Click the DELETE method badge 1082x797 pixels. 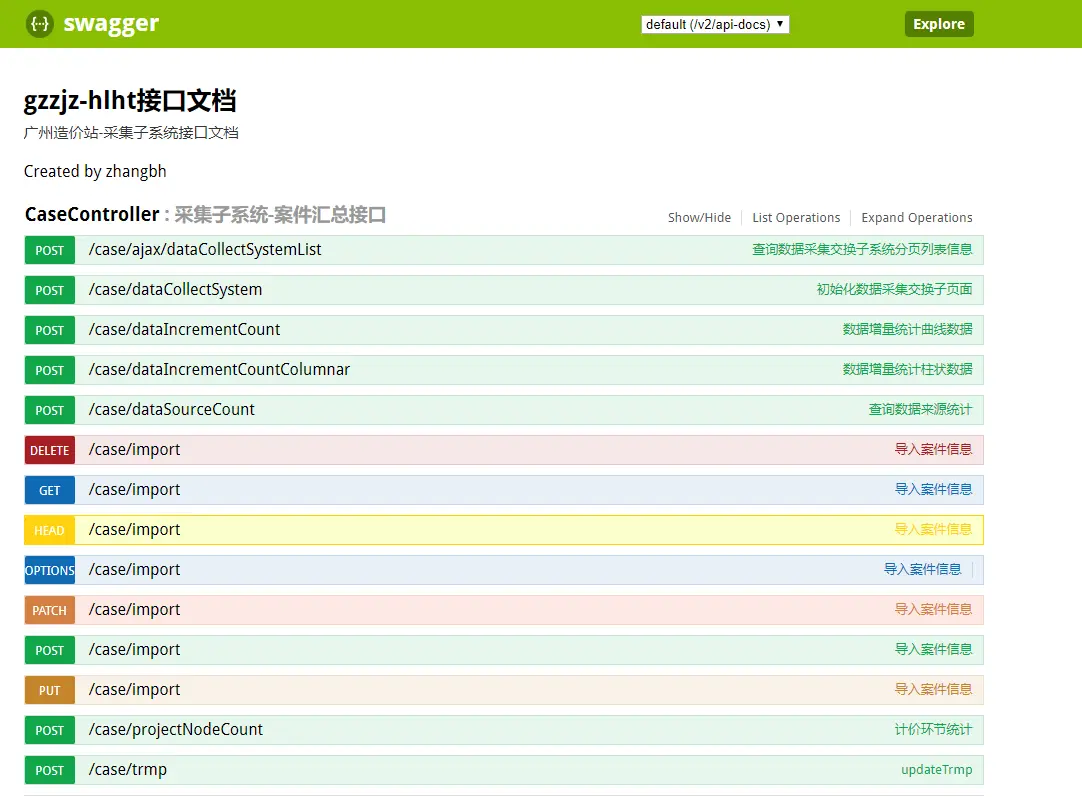coord(50,451)
